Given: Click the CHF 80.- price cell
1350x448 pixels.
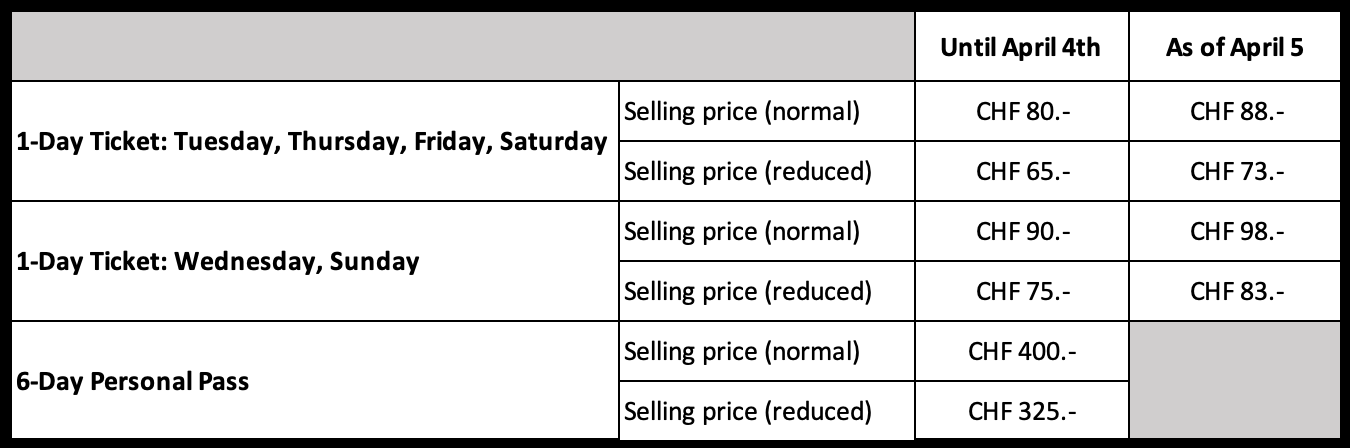Looking at the screenshot, I should pos(1021,111).
